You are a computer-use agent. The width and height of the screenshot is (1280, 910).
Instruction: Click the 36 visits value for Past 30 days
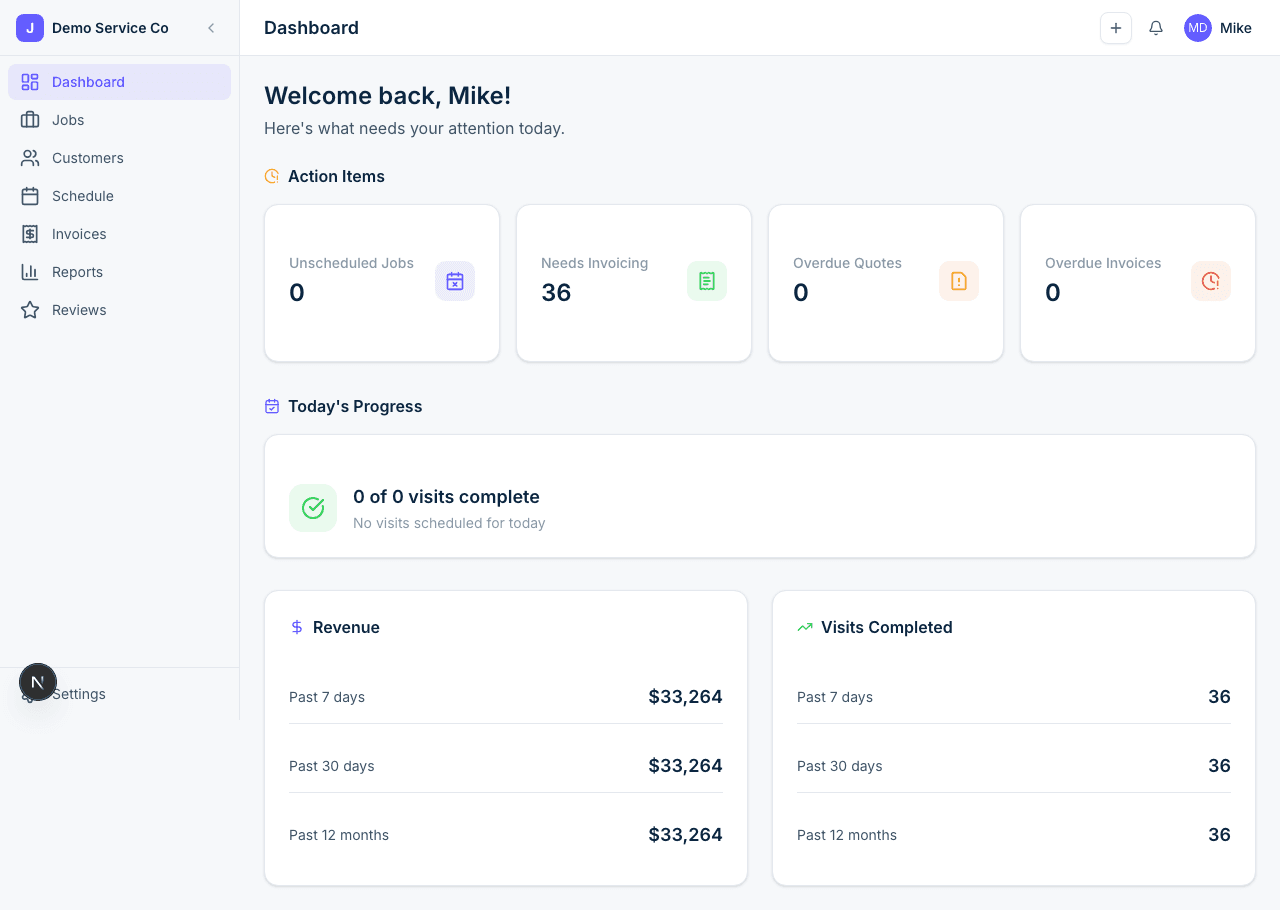1219,766
